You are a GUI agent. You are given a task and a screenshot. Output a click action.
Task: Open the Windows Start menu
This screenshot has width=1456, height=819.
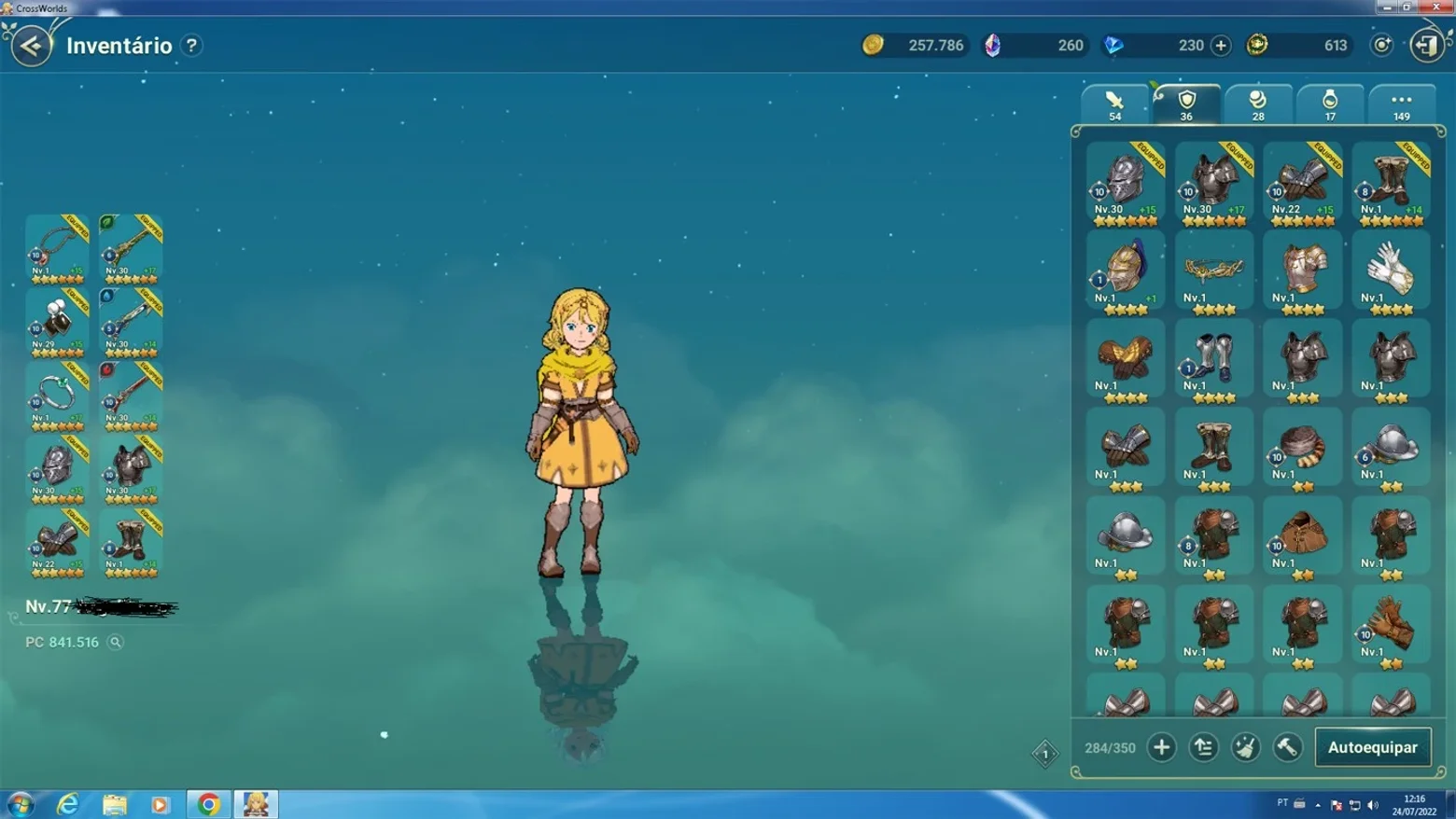(x=20, y=804)
